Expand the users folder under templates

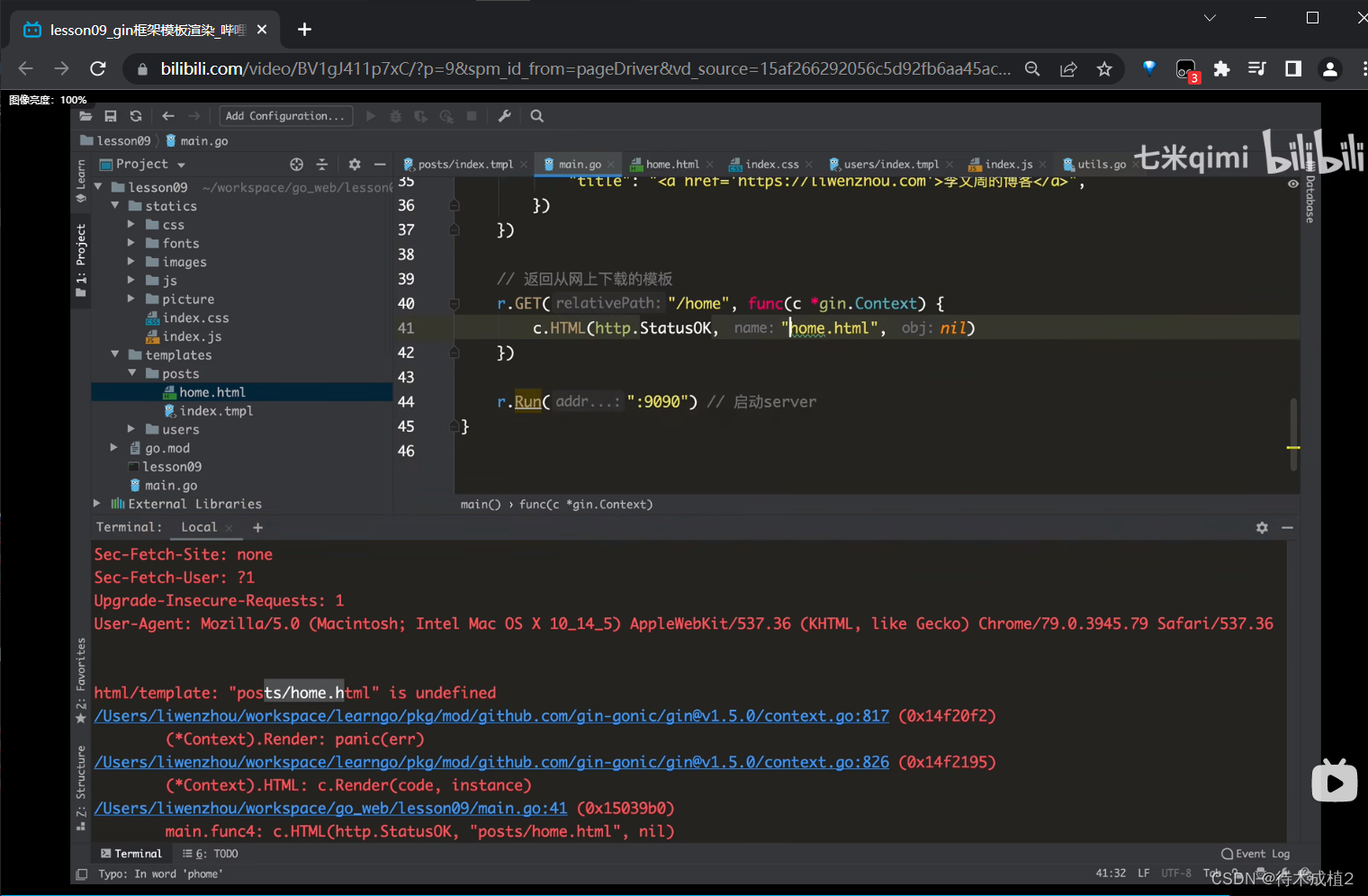pos(131,429)
